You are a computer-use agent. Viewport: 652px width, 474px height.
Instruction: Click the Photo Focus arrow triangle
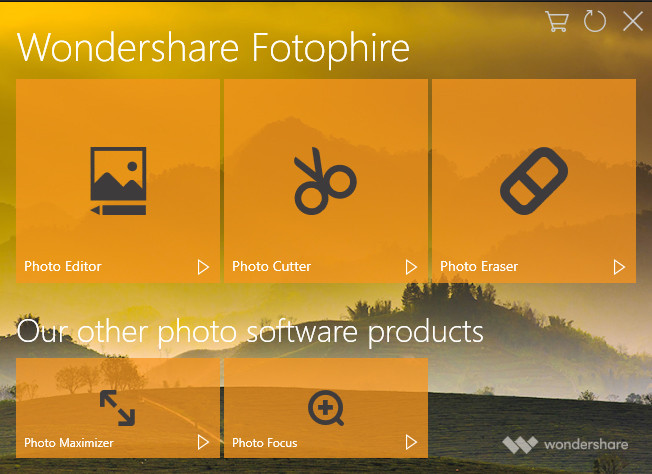(411, 442)
